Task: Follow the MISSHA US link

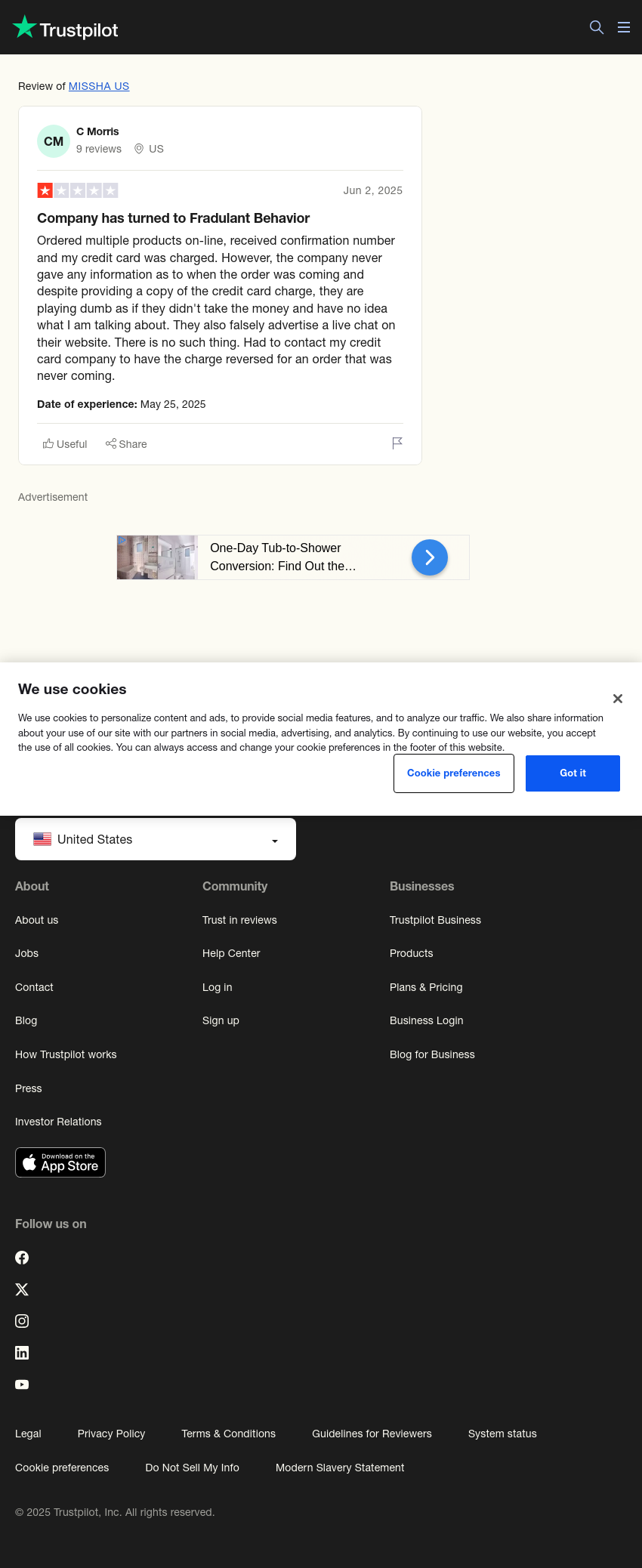Action: pos(99,86)
